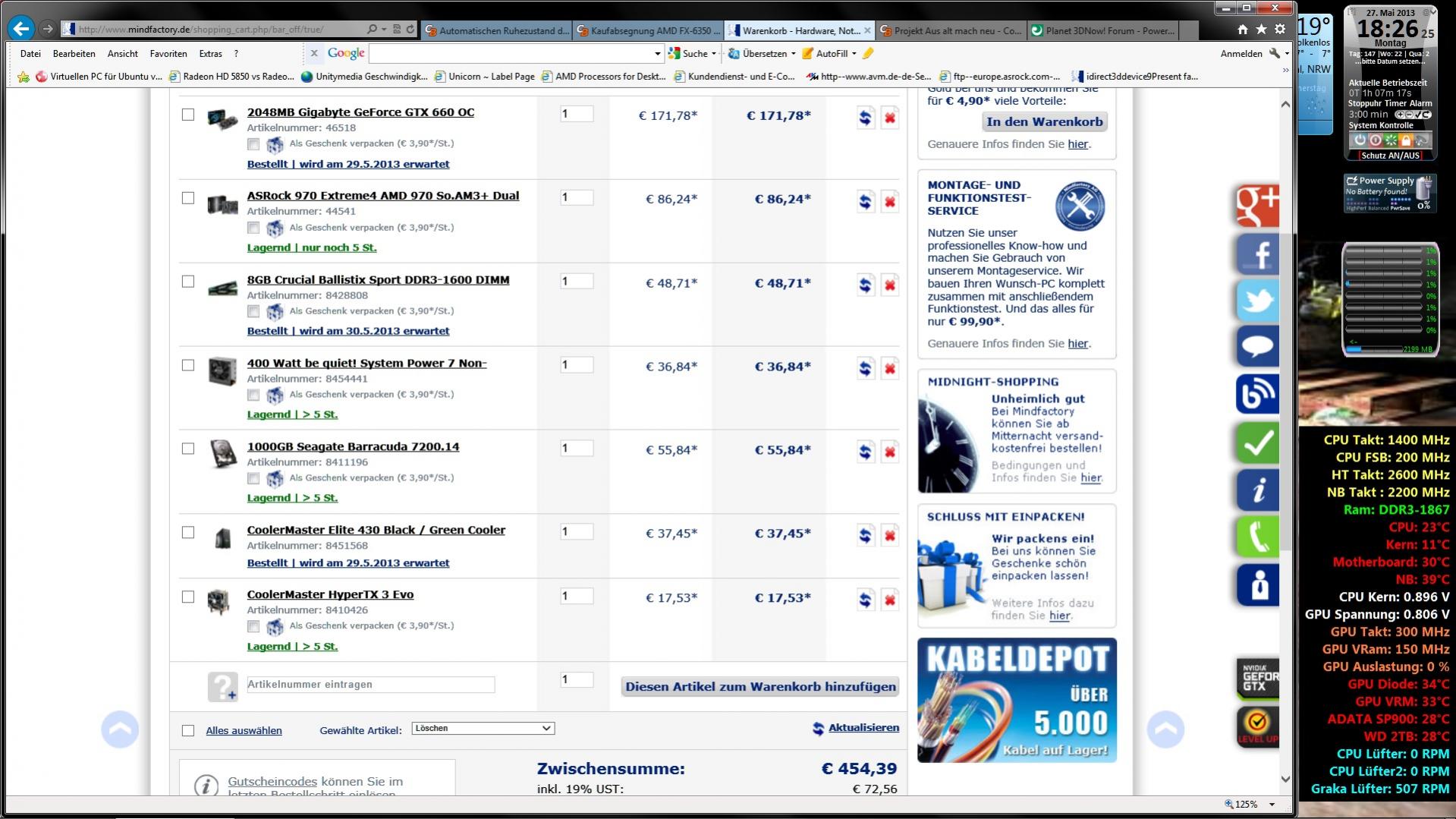Open the Suche button dropdown arrow

point(713,53)
